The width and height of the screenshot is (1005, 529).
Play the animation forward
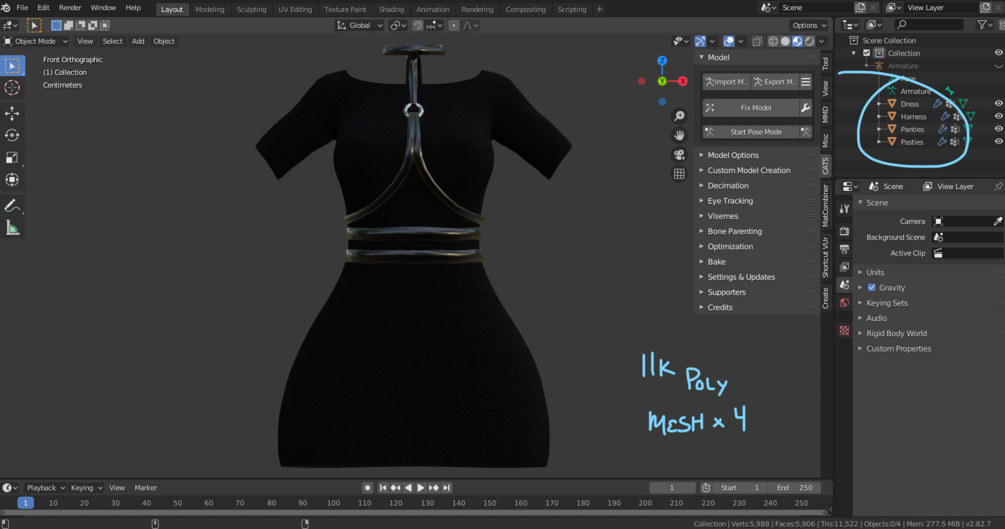[x=420, y=488]
